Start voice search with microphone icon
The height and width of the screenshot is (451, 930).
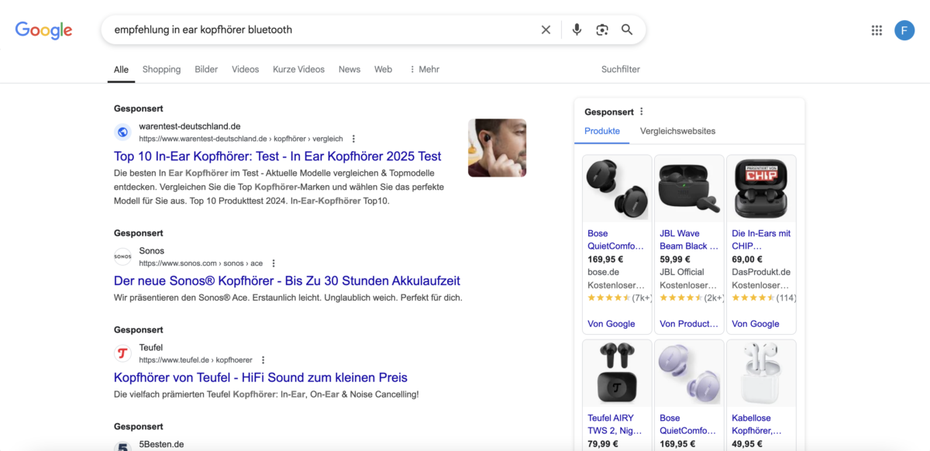point(577,30)
